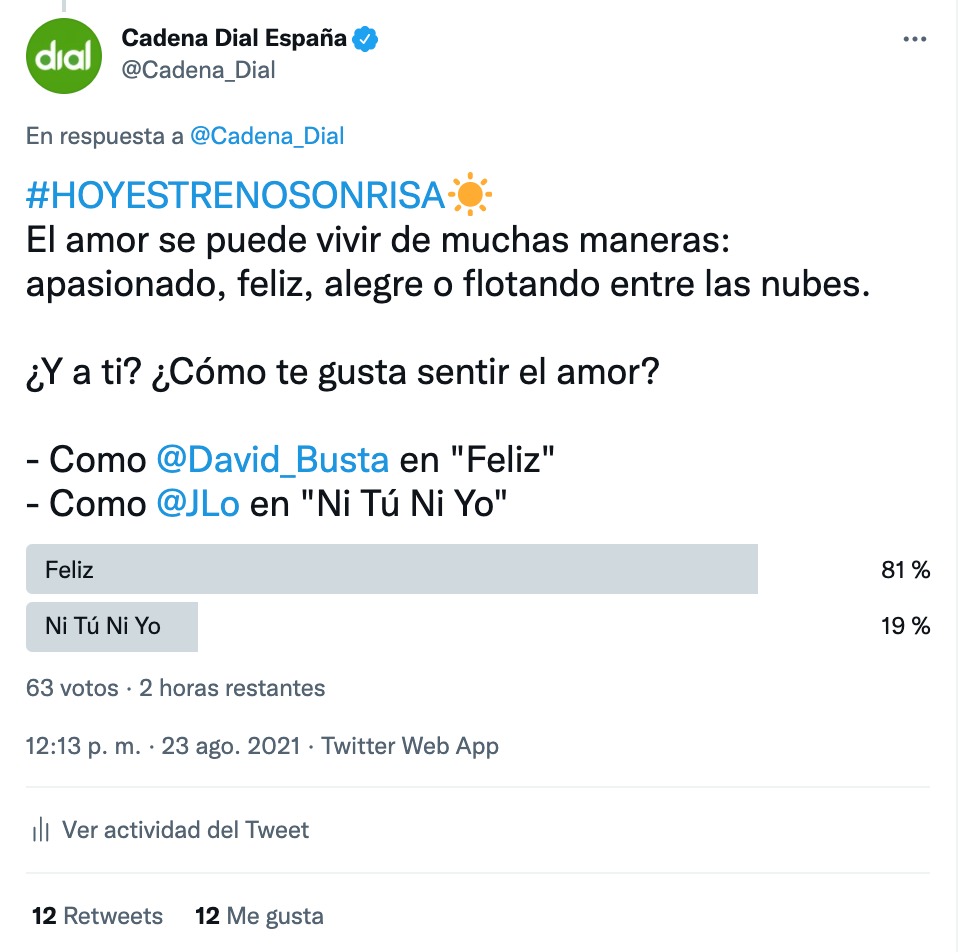The height and width of the screenshot is (952, 960).
Task: Visit the @JLo profile mention
Action: click(x=198, y=503)
